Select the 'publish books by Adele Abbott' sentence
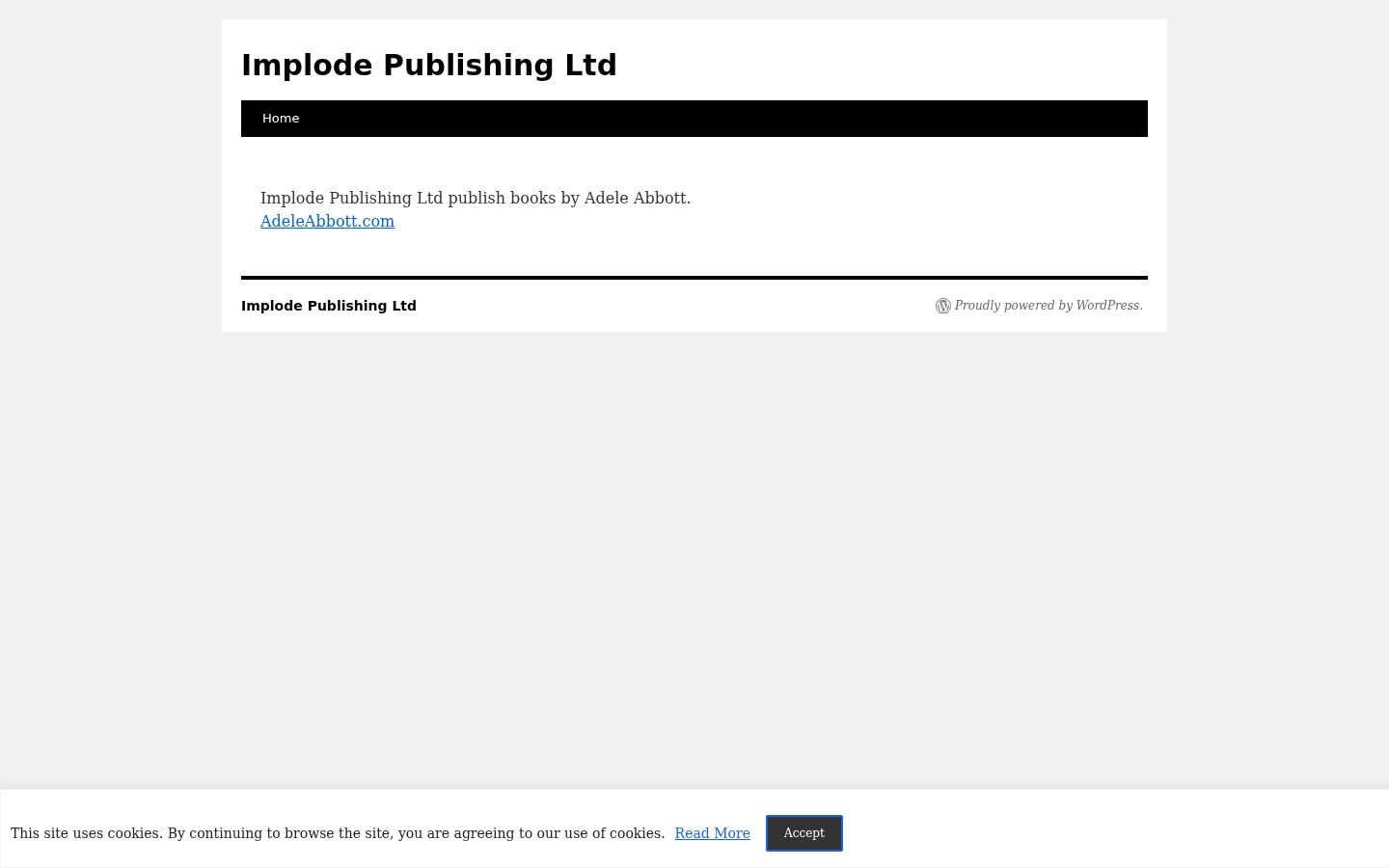Viewport: 1389px width, 868px height. (x=476, y=198)
